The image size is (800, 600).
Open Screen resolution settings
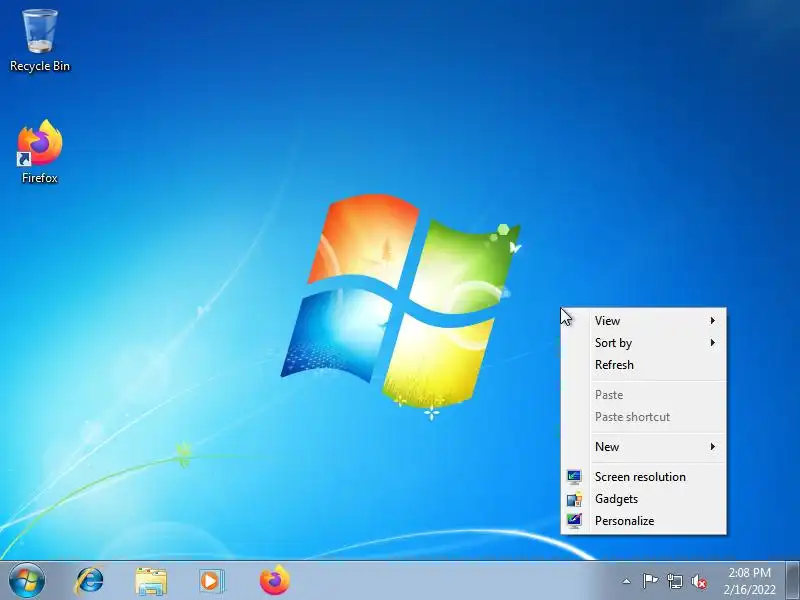[x=643, y=476]
